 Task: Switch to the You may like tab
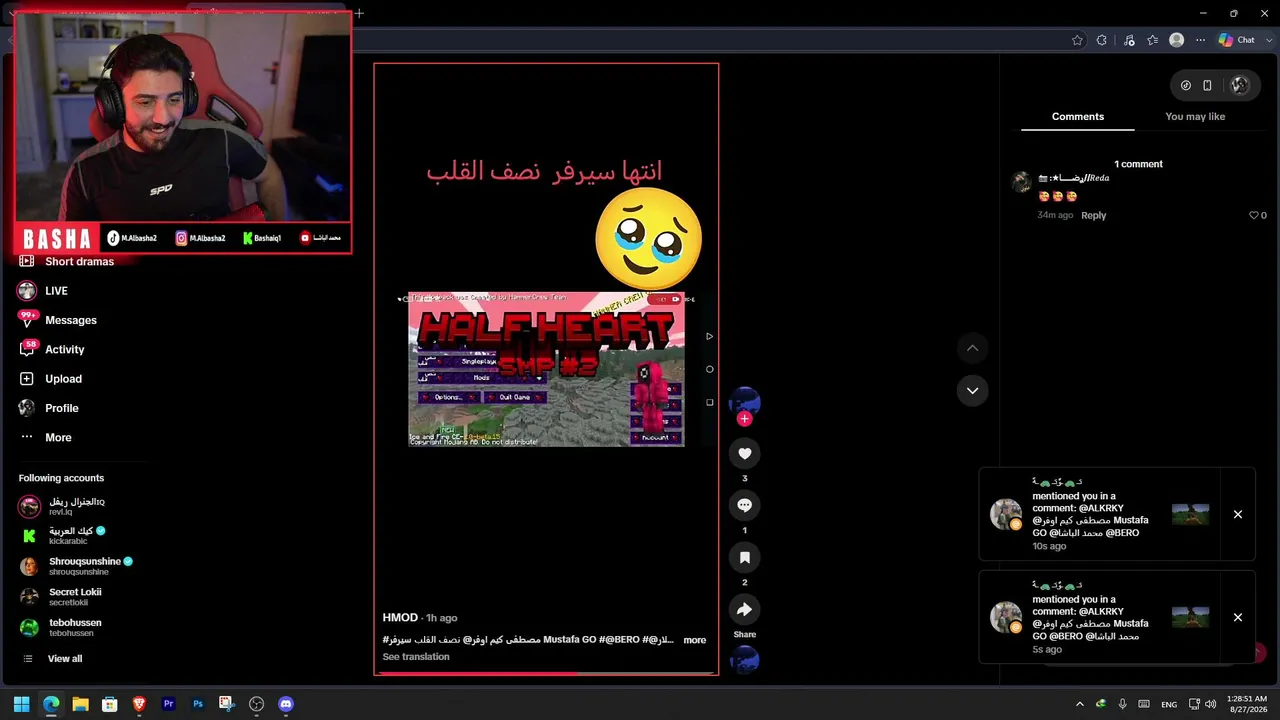(x=1195, y=117)
